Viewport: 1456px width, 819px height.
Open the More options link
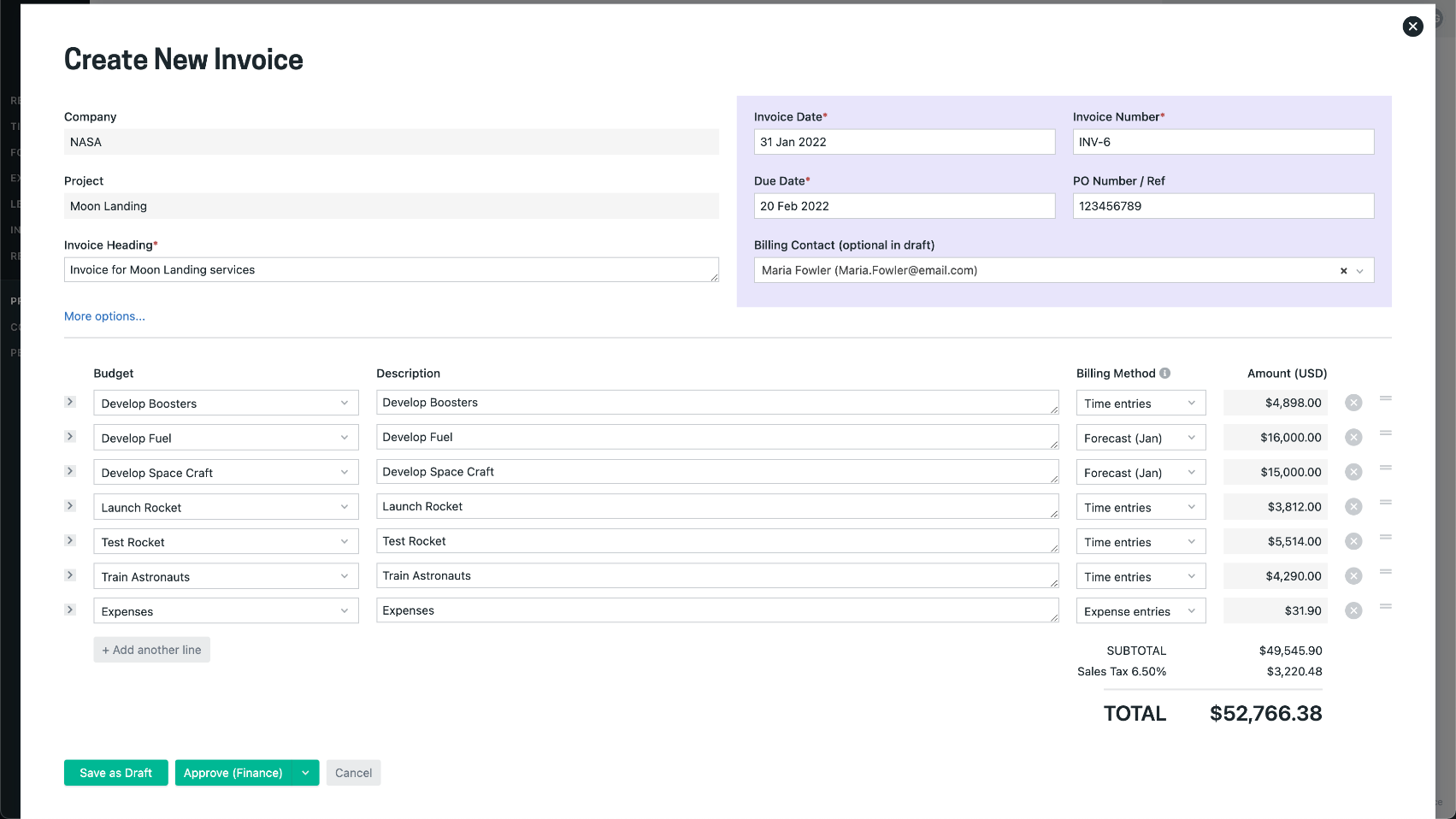click(x=104, y=316)
